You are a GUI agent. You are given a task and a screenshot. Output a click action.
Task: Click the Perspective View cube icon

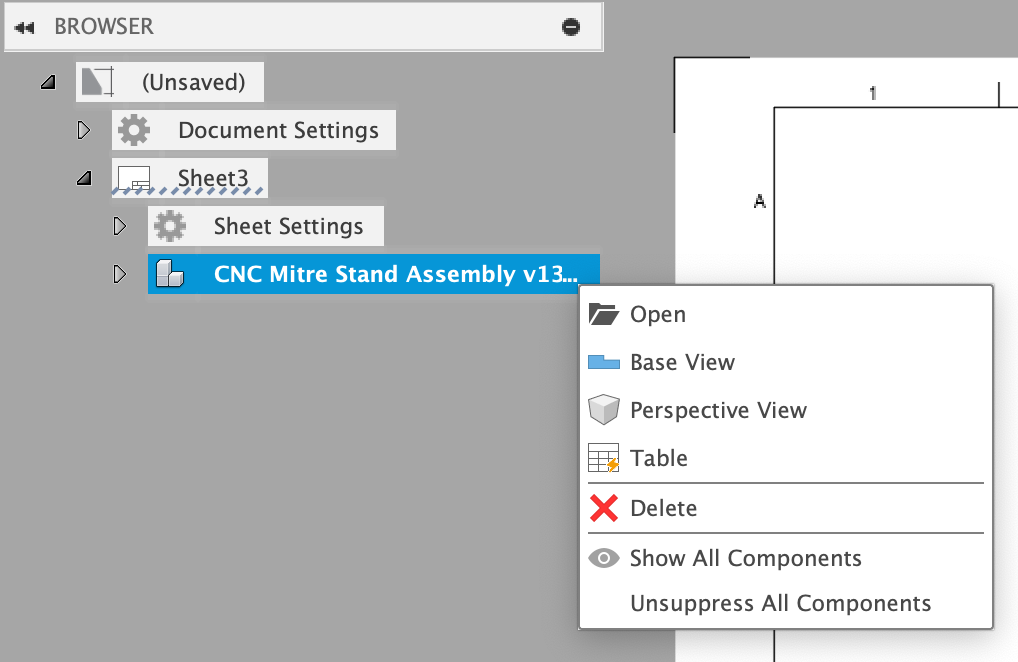coord(603,409)
